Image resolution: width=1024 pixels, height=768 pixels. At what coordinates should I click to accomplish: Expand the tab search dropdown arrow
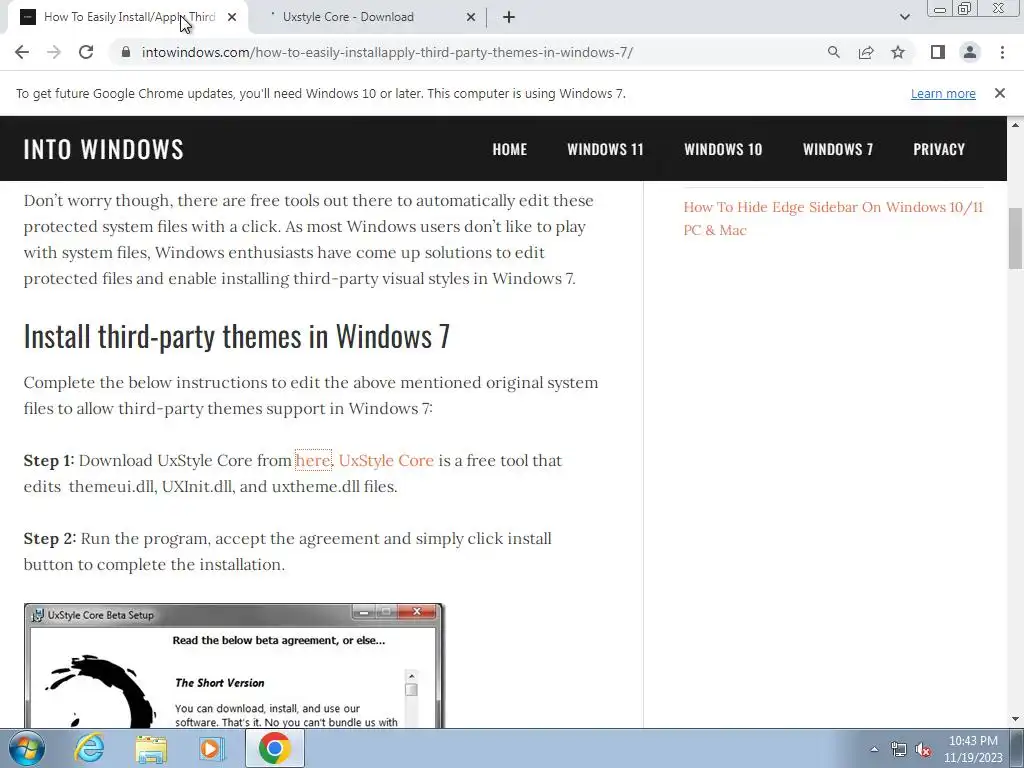pyautogui.click(x=904, y=17)
